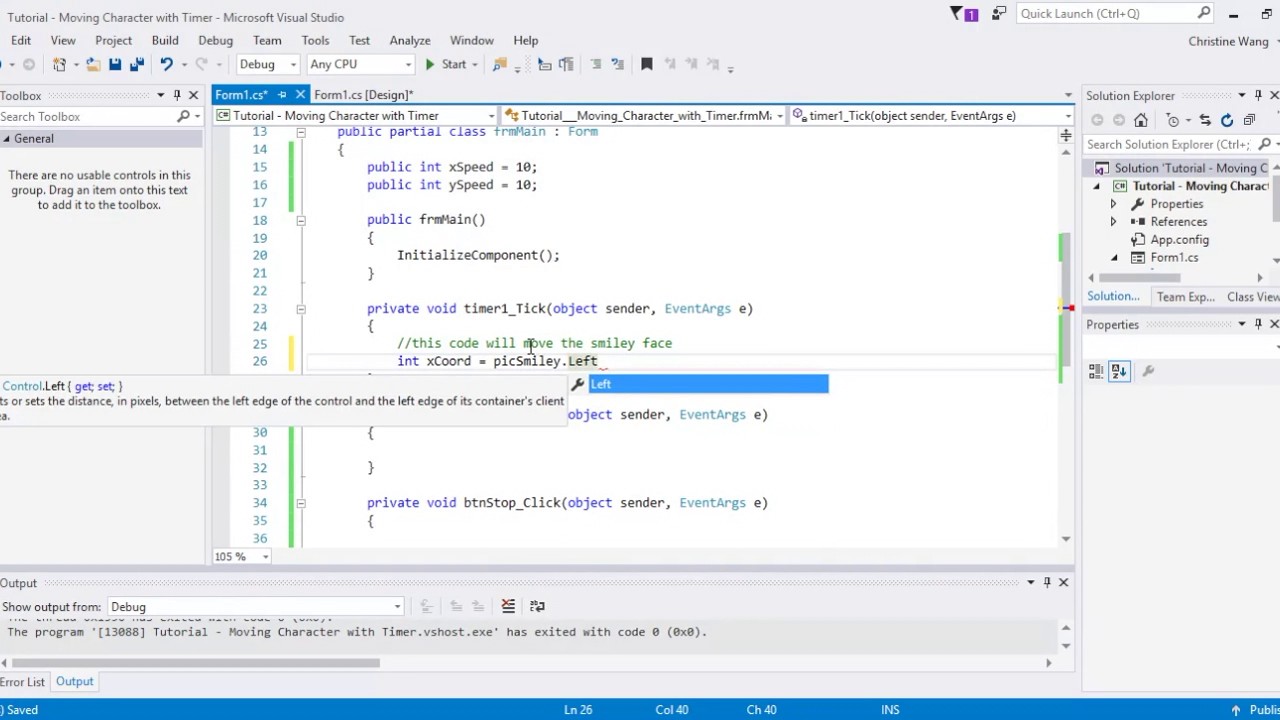Click the Christine Wang account name

(1228, 41)
